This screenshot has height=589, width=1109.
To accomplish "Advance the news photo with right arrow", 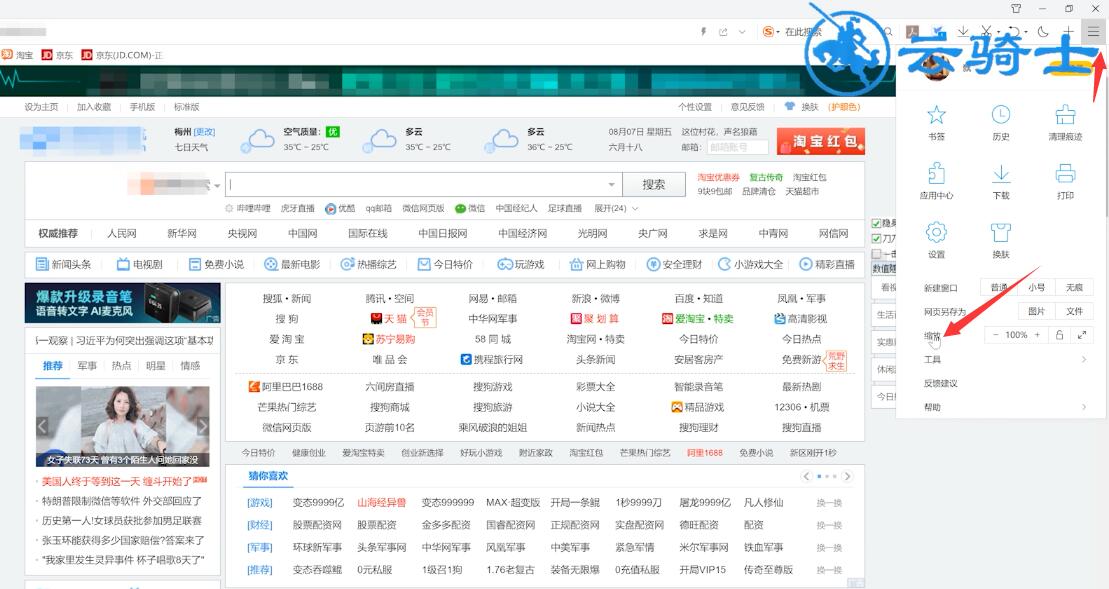I will tap(202, 426).
